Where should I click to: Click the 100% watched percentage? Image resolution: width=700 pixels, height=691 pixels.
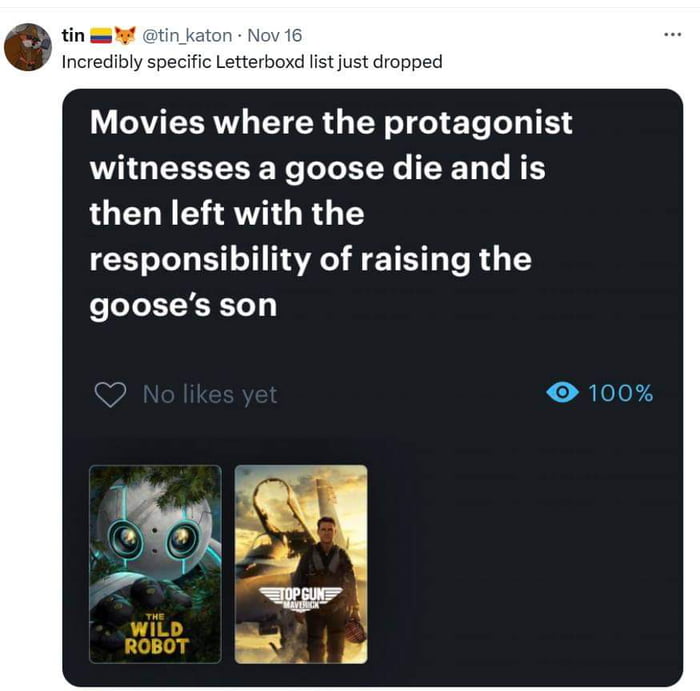click(621, 393)
